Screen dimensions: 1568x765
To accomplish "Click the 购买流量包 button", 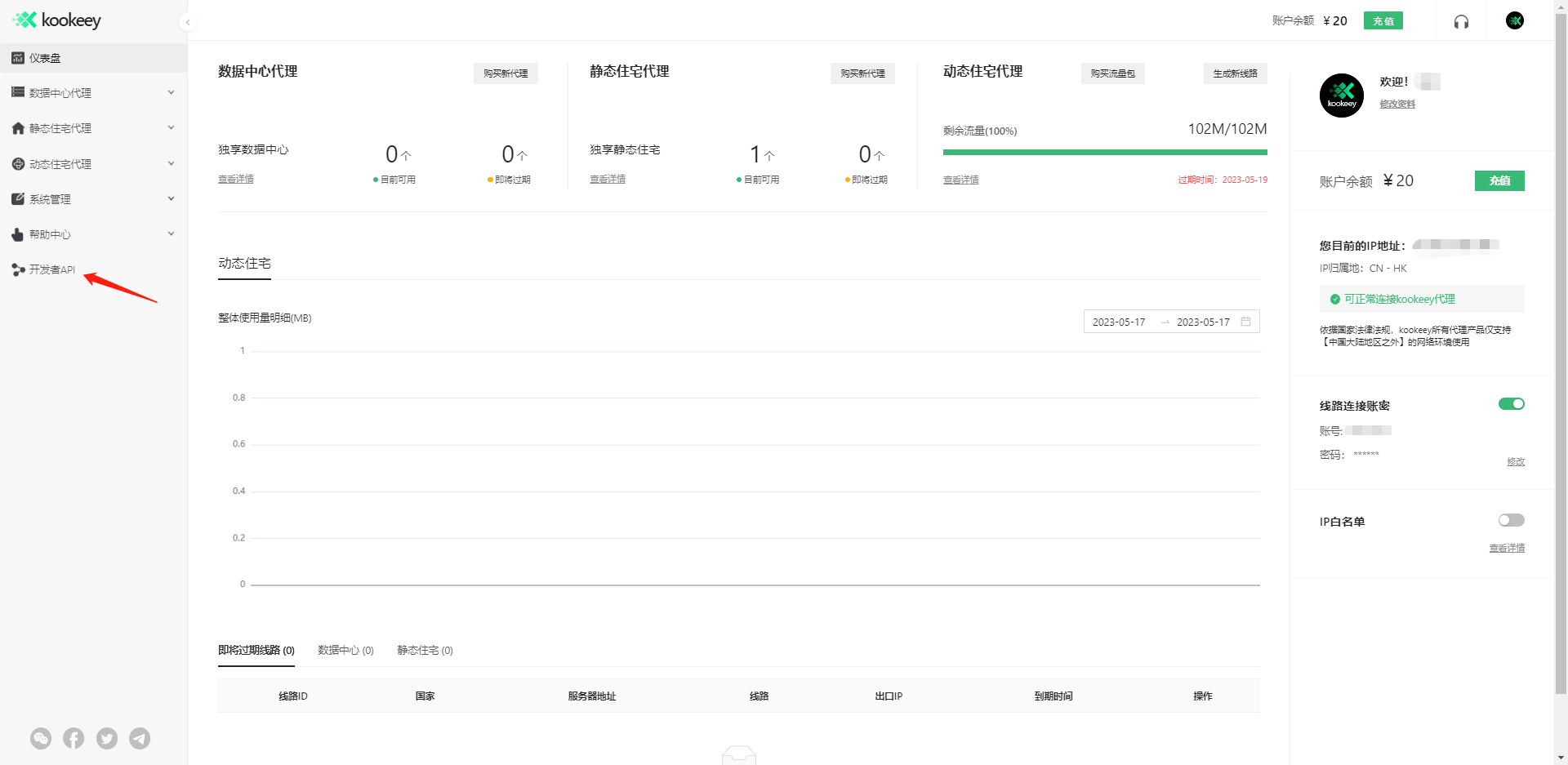I will [x=1112, y=73].
